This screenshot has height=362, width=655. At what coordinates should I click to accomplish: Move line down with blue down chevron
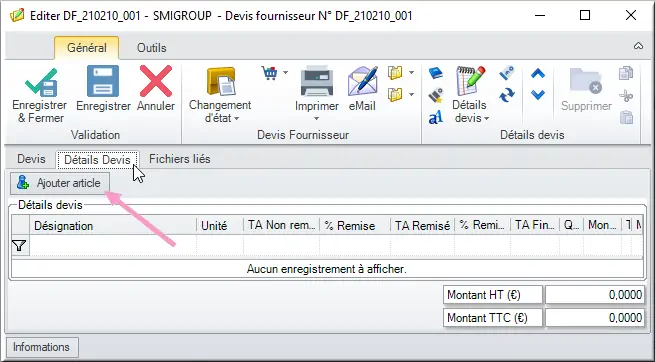click(x=538, y=95)
